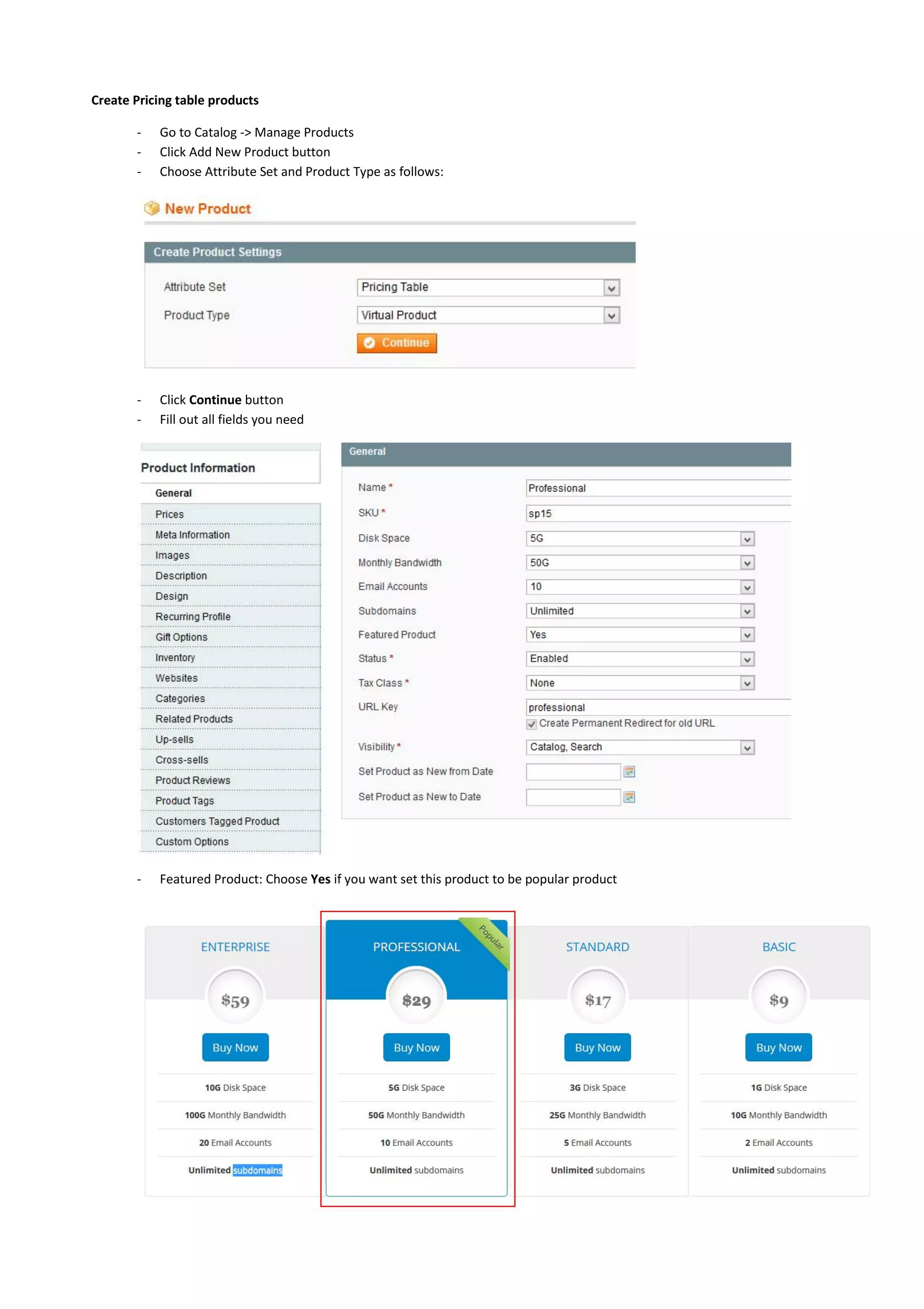Open the Design tab
924x1309 pixels.
click(x=230, y=596)
